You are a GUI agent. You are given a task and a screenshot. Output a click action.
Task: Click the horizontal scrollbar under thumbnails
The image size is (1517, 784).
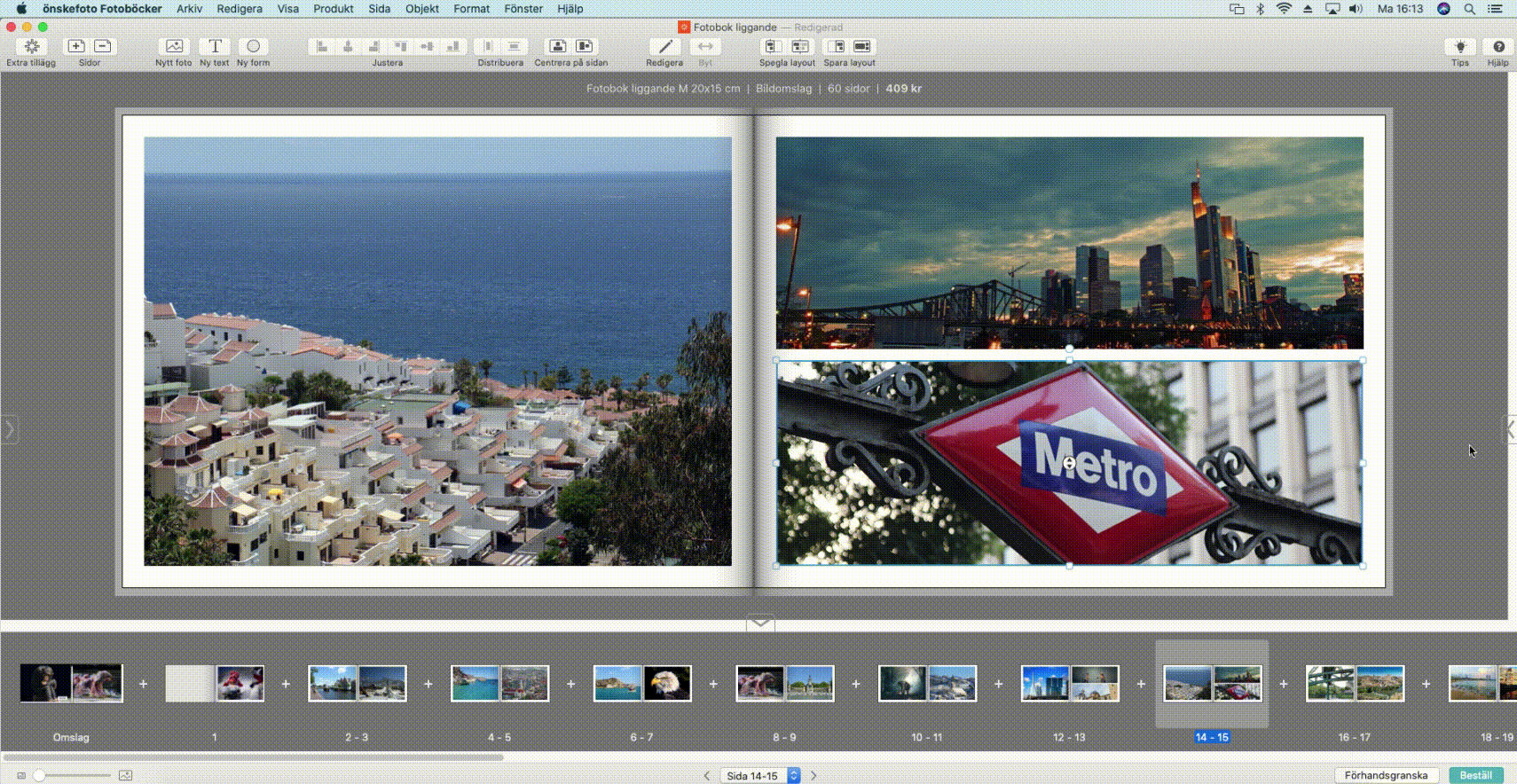[254, 757]
